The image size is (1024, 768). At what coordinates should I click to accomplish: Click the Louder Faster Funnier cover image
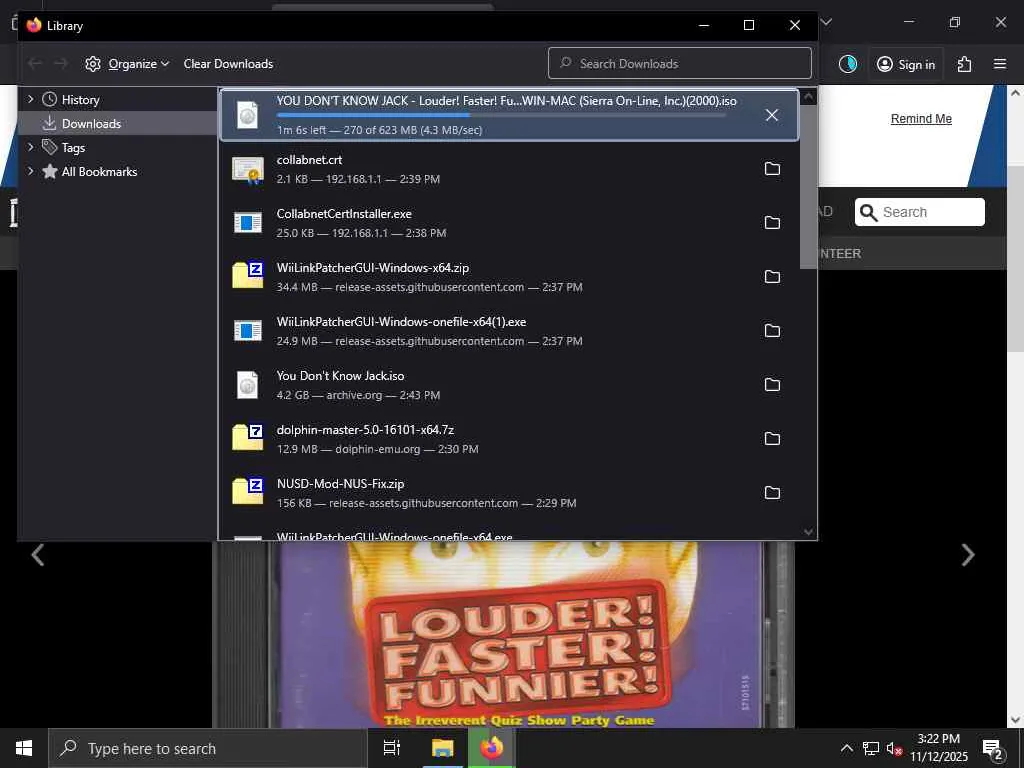pyautogui.click(x=503, y=635)
